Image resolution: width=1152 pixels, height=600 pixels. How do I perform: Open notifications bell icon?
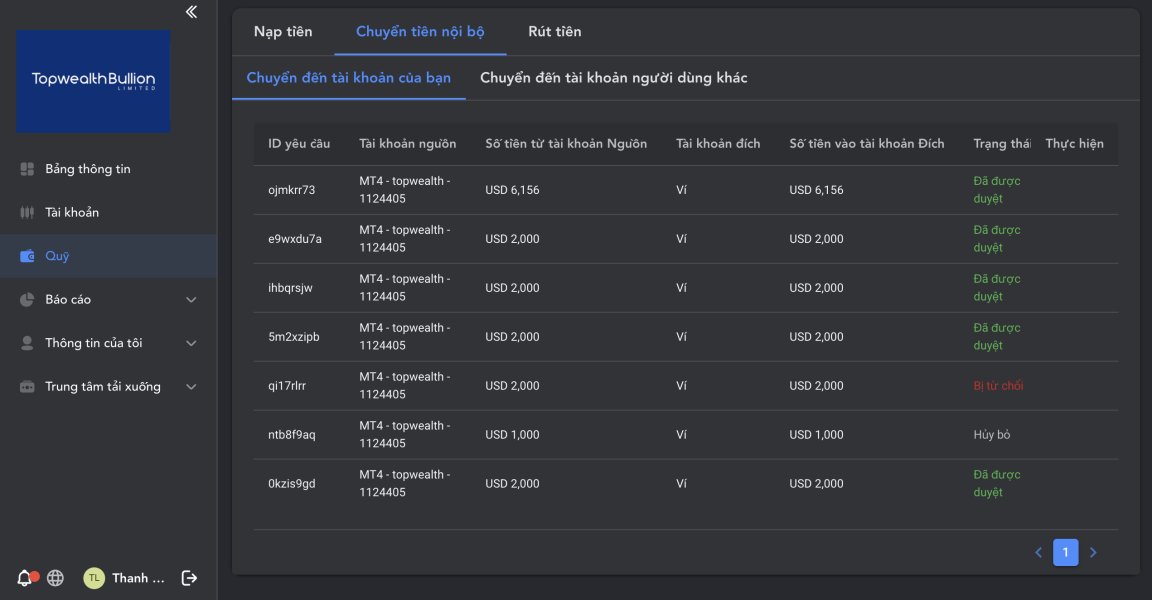[x=25, y=578]
